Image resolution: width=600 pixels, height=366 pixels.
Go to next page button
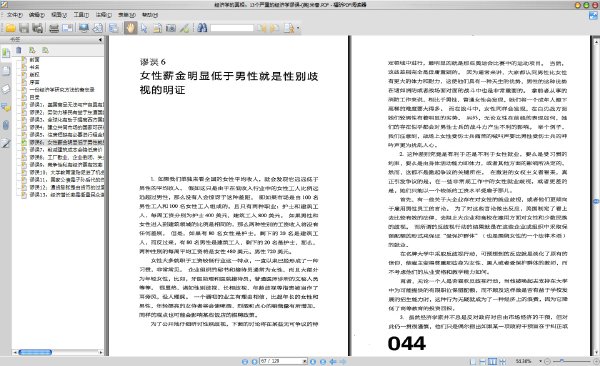pyautogui.click(x=313, y=361)
